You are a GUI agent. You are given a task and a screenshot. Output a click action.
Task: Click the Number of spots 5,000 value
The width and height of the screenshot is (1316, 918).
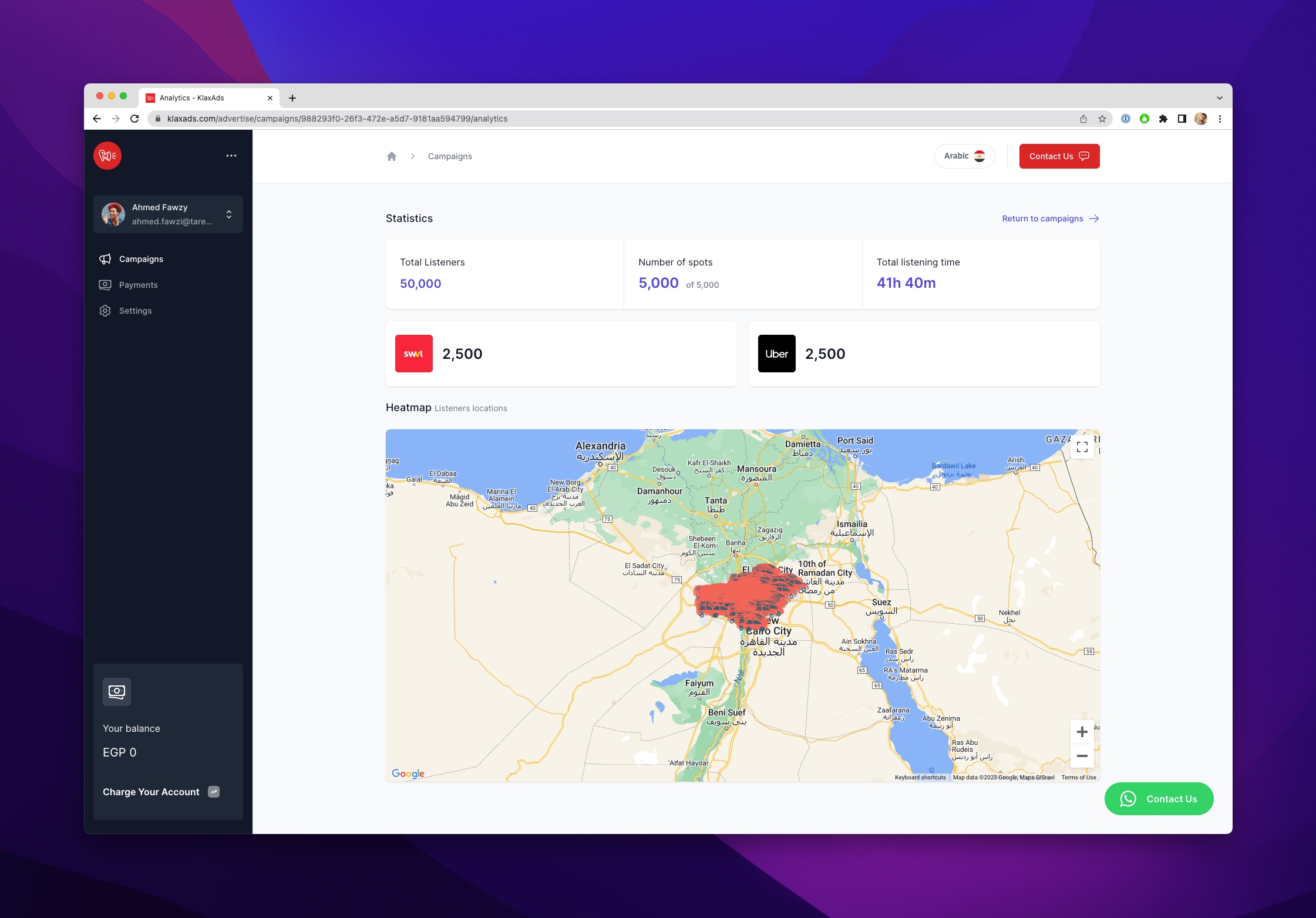click(658, 283)
